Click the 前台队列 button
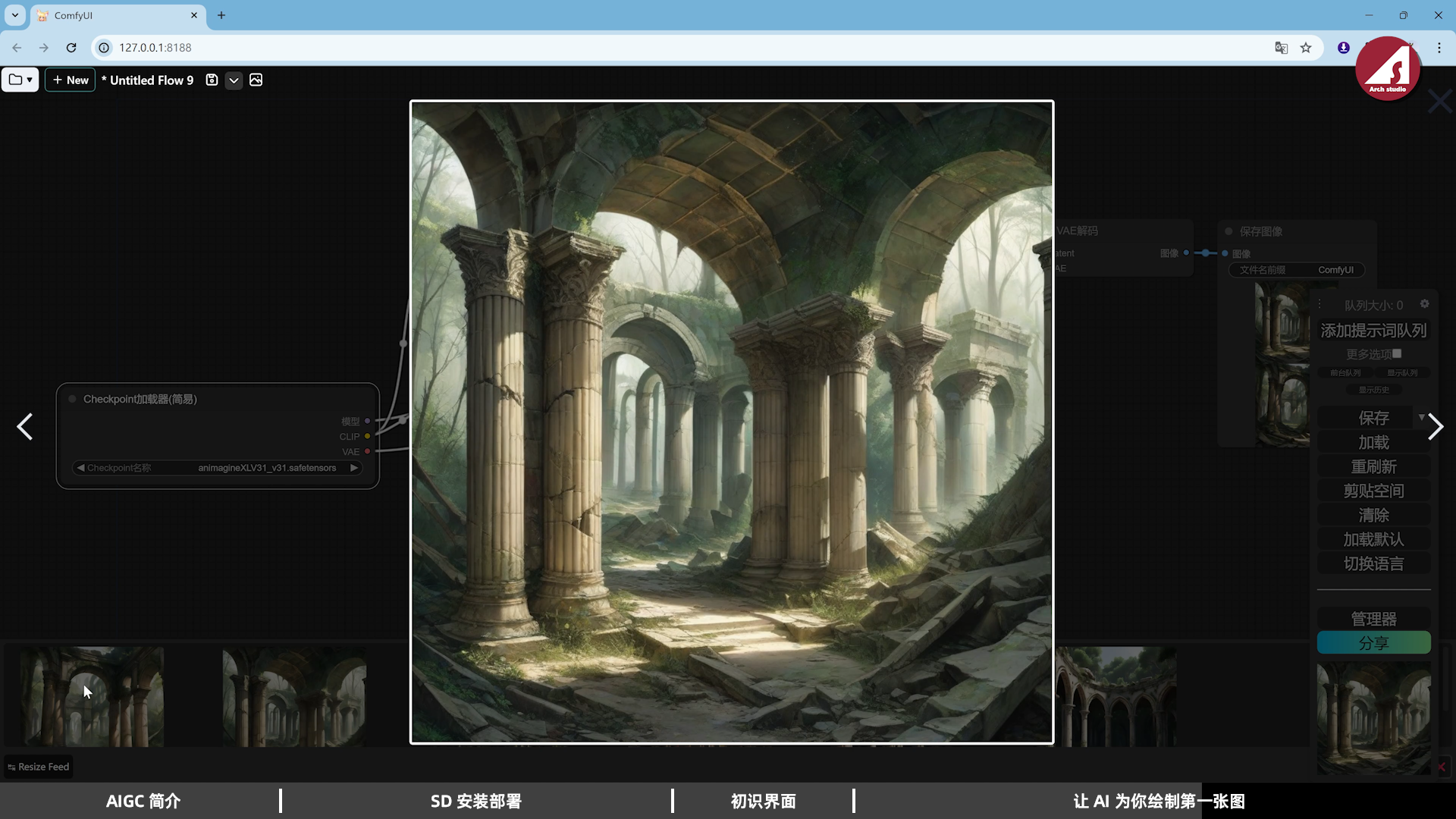1456x819 pixels. 1345,372
